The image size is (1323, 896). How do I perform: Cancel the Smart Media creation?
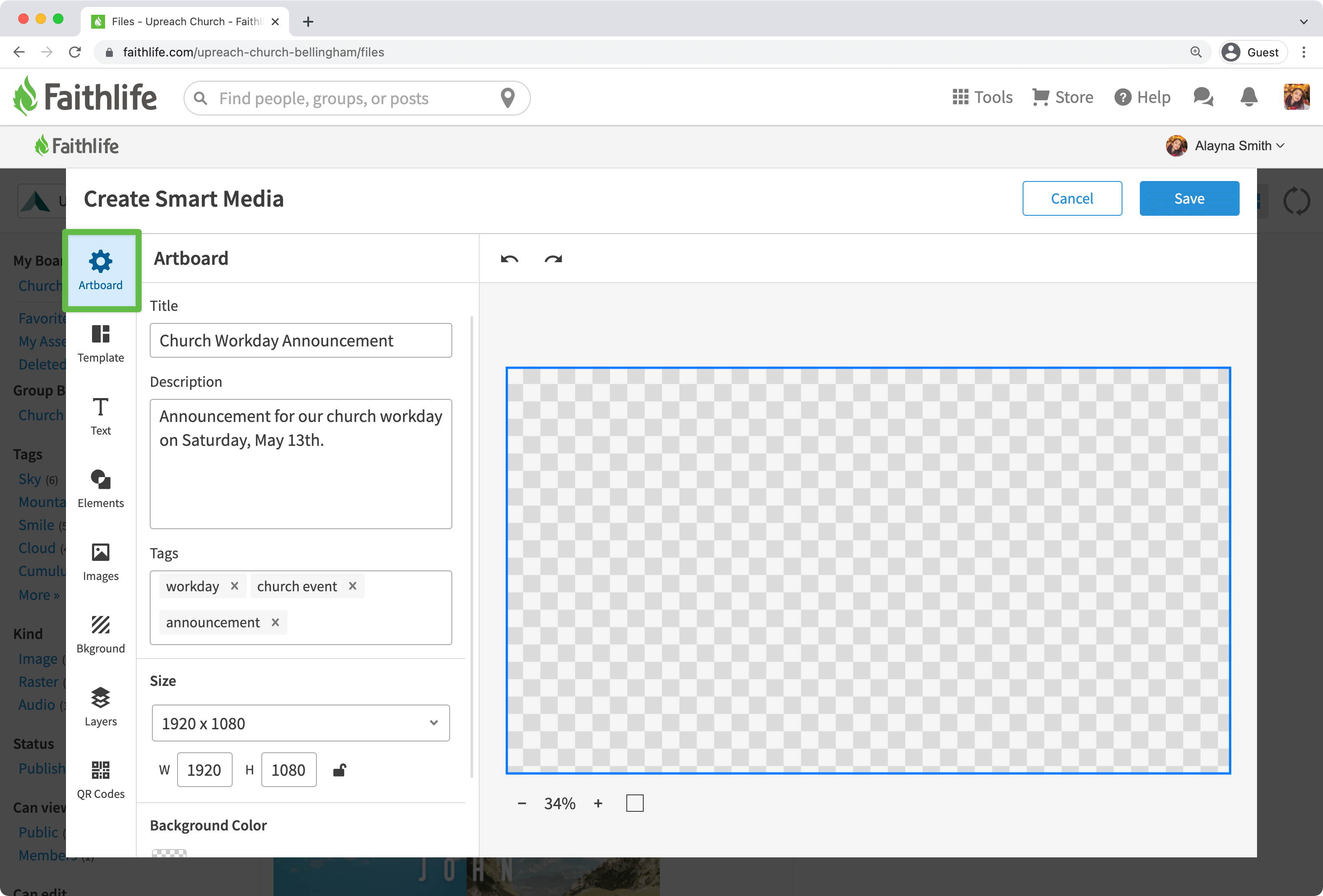[1072, 198]
